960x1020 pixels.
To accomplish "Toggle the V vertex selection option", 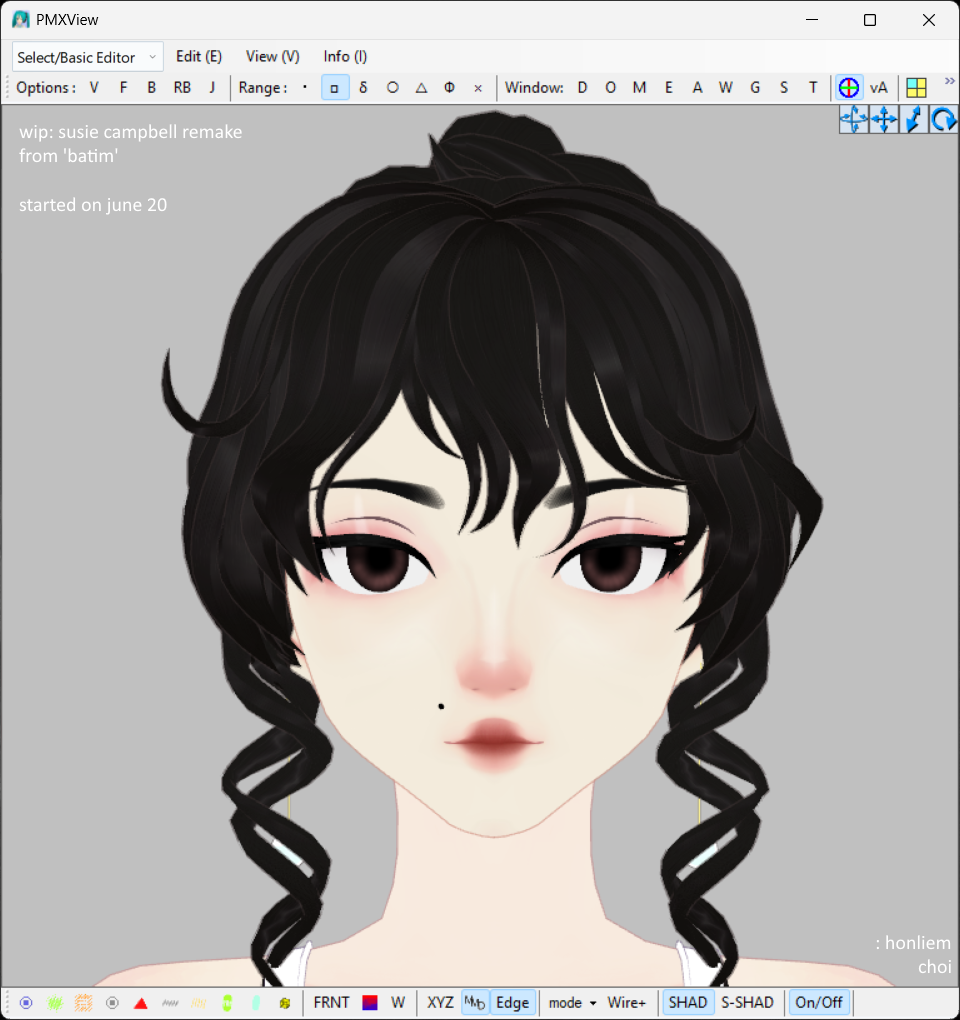I will [x=94, y=88].
